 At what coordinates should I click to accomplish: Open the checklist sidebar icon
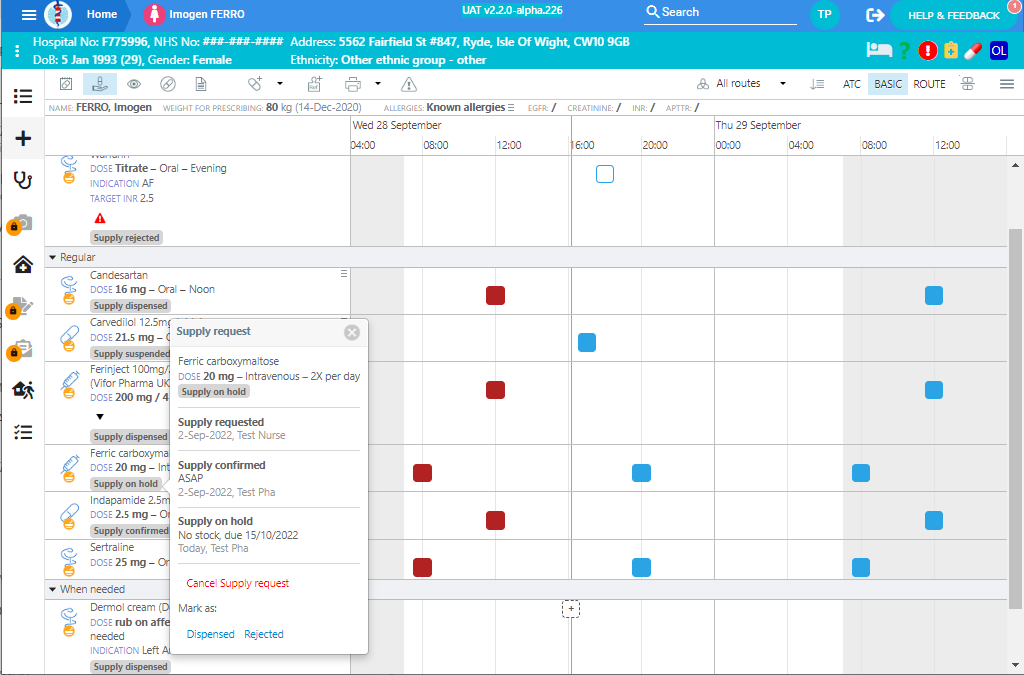pyautogui.click(x=23, y=432)
